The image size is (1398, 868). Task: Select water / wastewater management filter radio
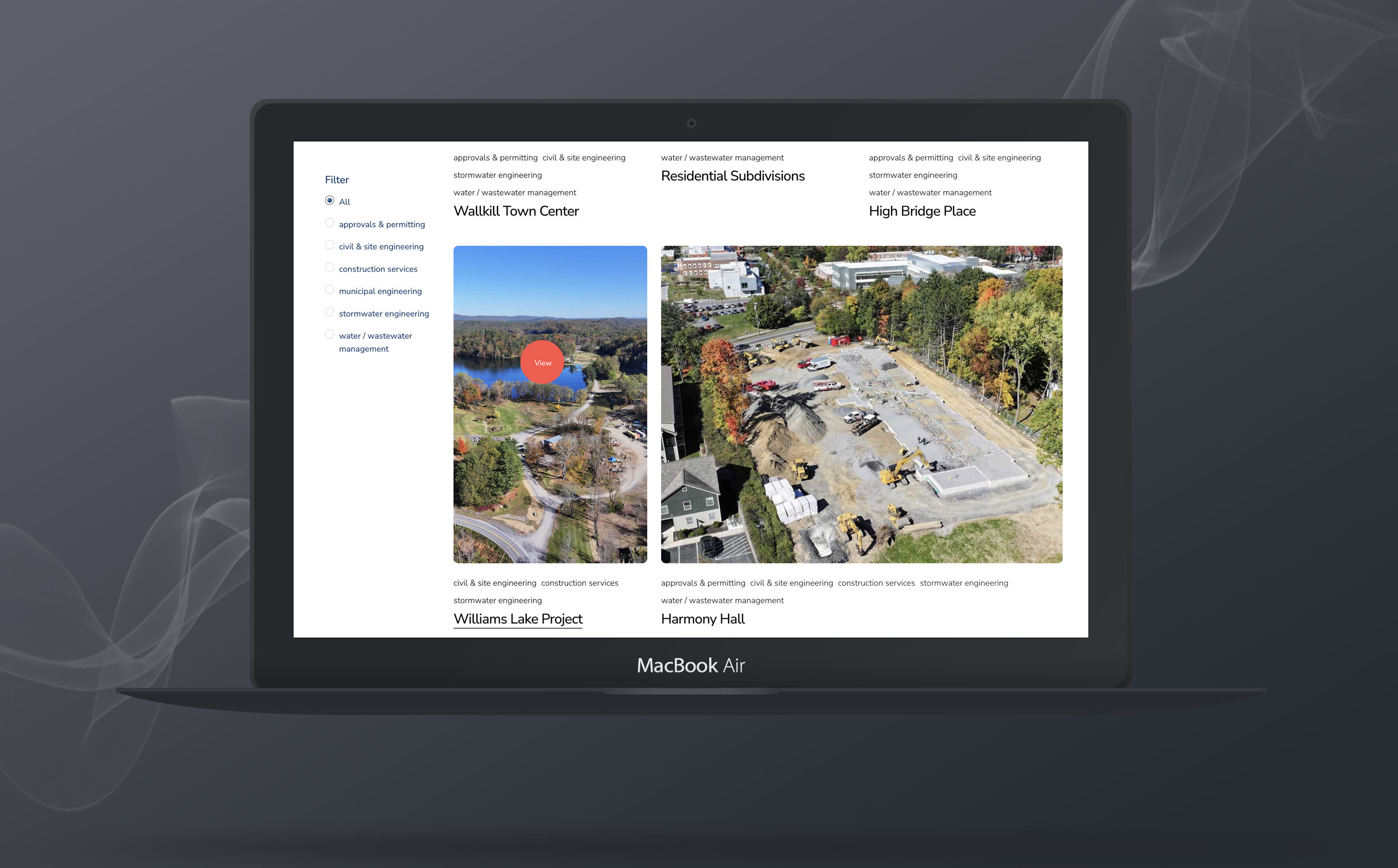pyautogui.click(x=329, y=334)
